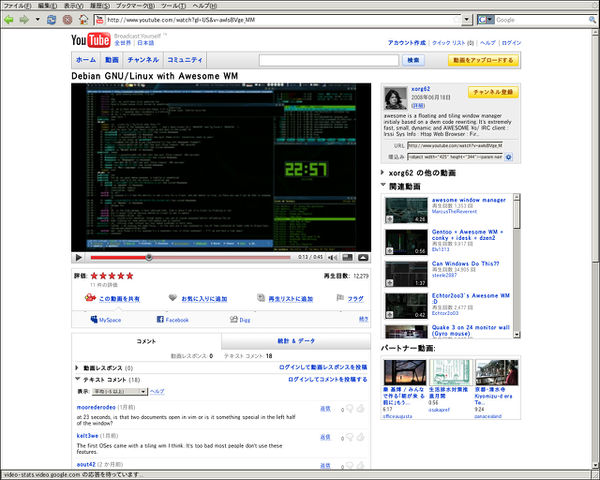Image resolution: width=600 pixels, height=480 pixels.
Task: Open the address bar URL history dropdown
Action: (x=467, y=20)
